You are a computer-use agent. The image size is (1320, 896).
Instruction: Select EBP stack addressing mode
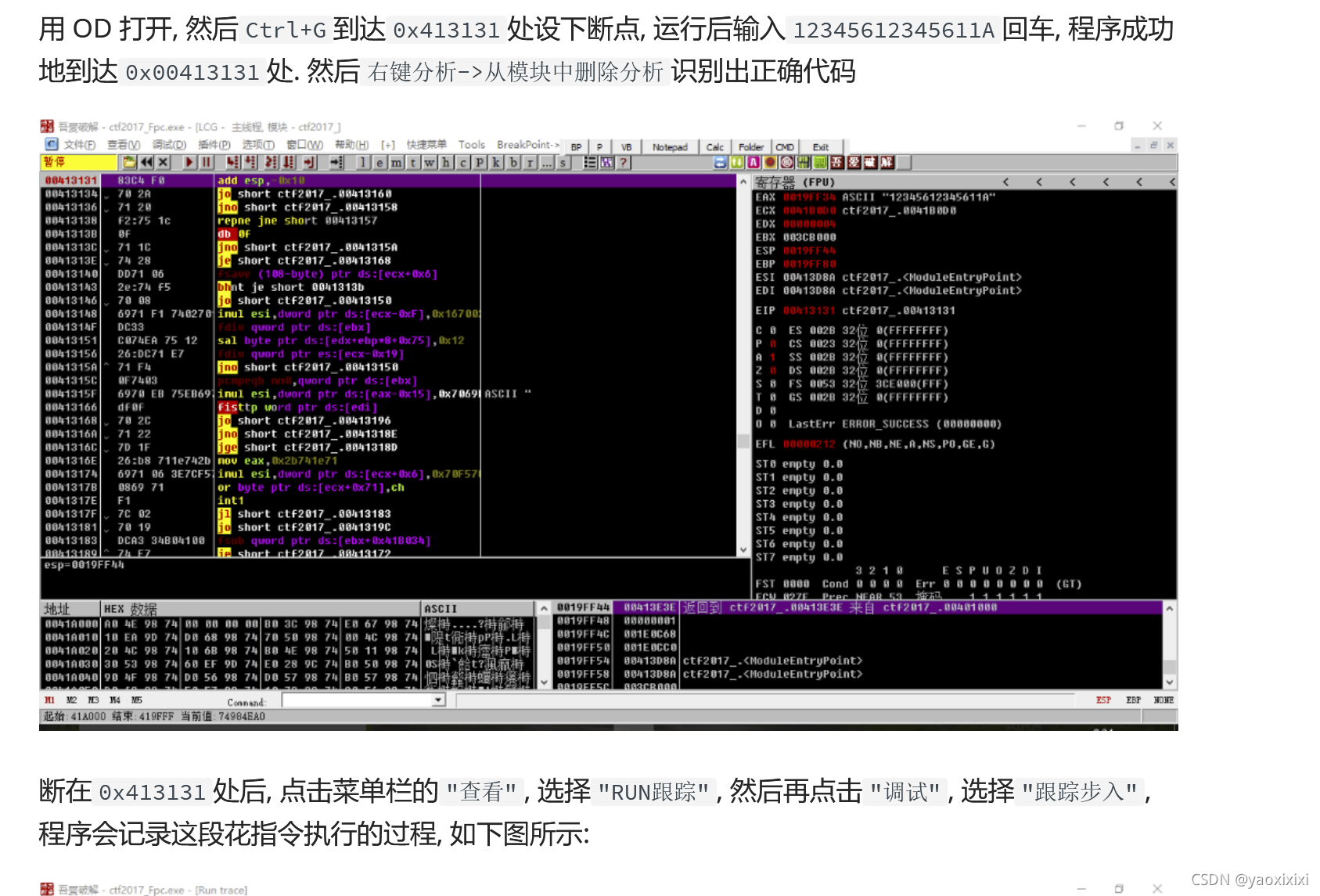1133,700
